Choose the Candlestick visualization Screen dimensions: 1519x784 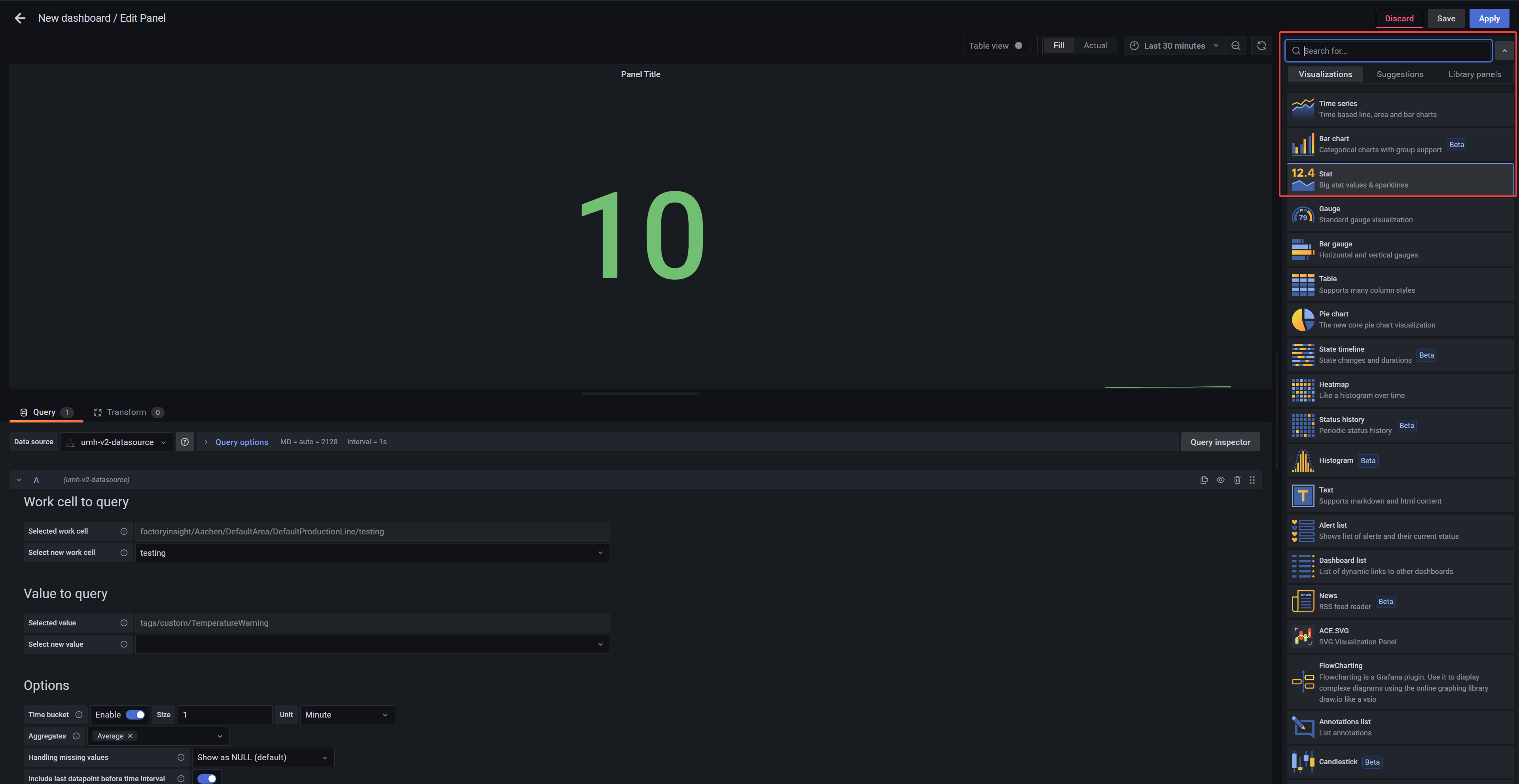pos(1400,762)
